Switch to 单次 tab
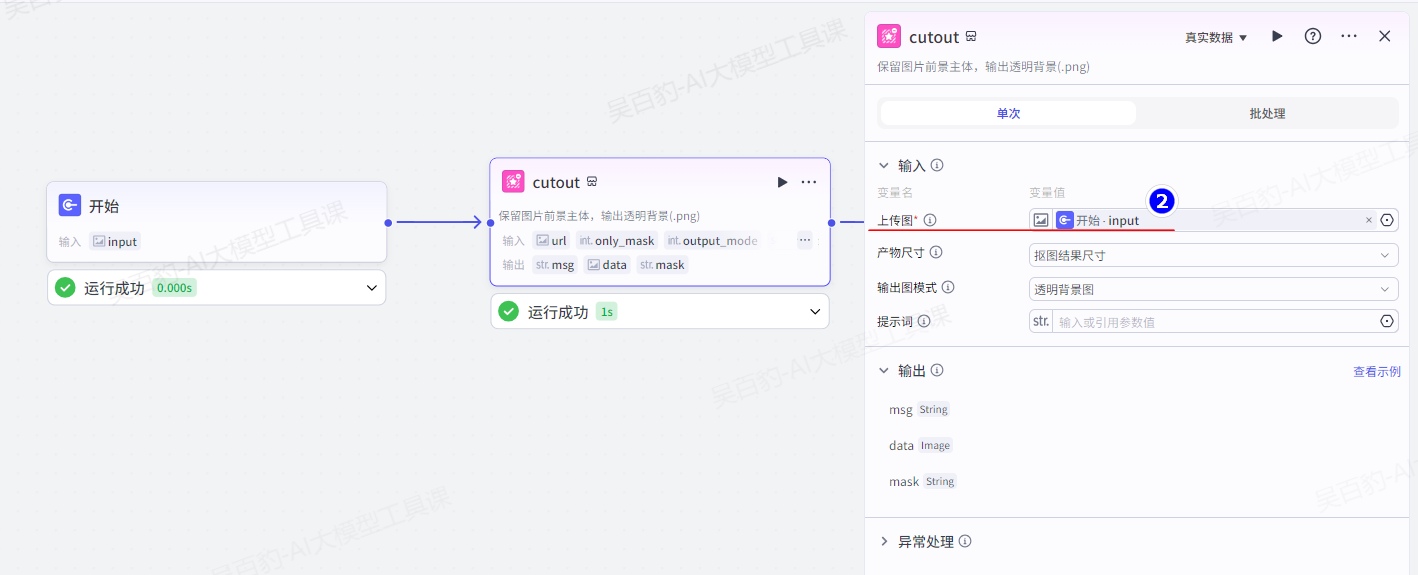 (1008, 113)
